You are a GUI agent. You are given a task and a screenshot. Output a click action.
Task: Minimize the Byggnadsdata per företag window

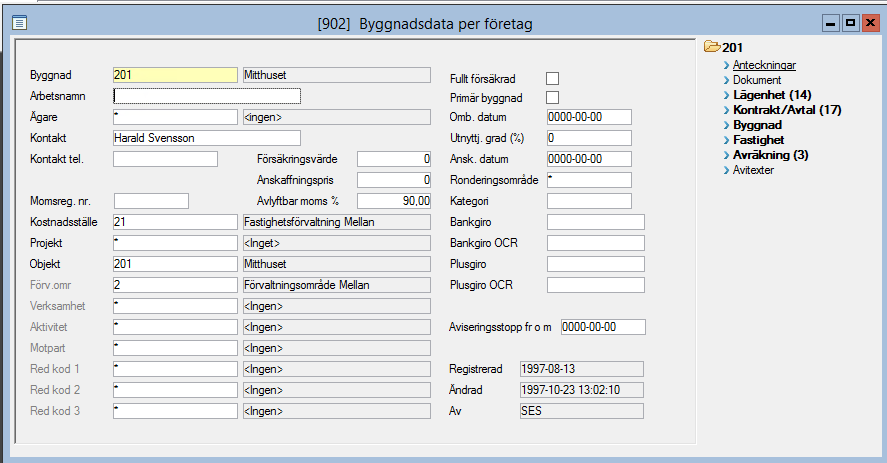(830, 23)
